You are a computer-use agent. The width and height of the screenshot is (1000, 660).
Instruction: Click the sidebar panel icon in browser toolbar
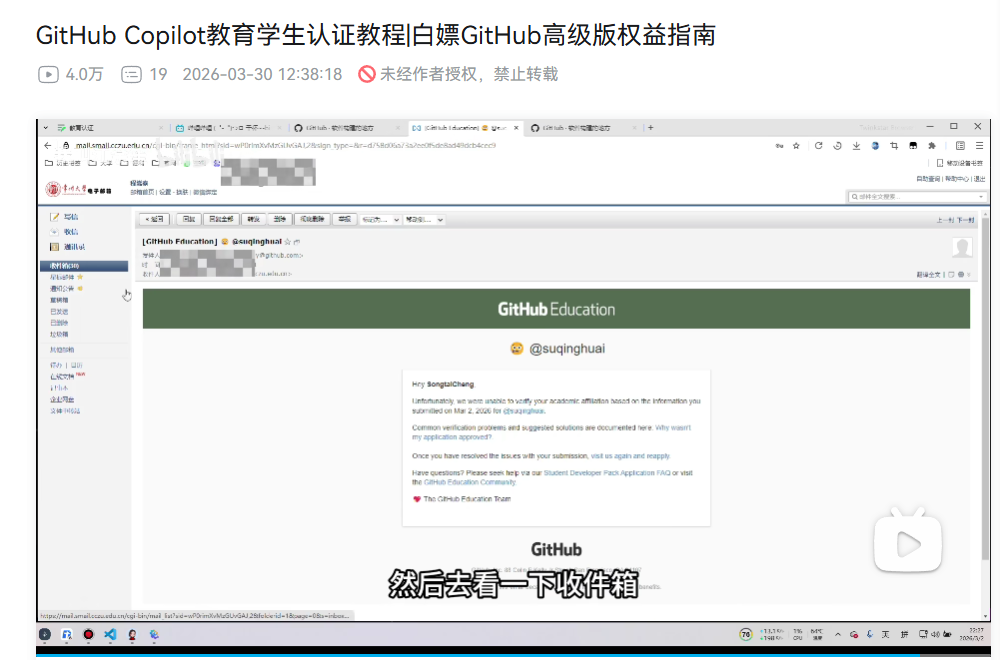pos(960,145)
